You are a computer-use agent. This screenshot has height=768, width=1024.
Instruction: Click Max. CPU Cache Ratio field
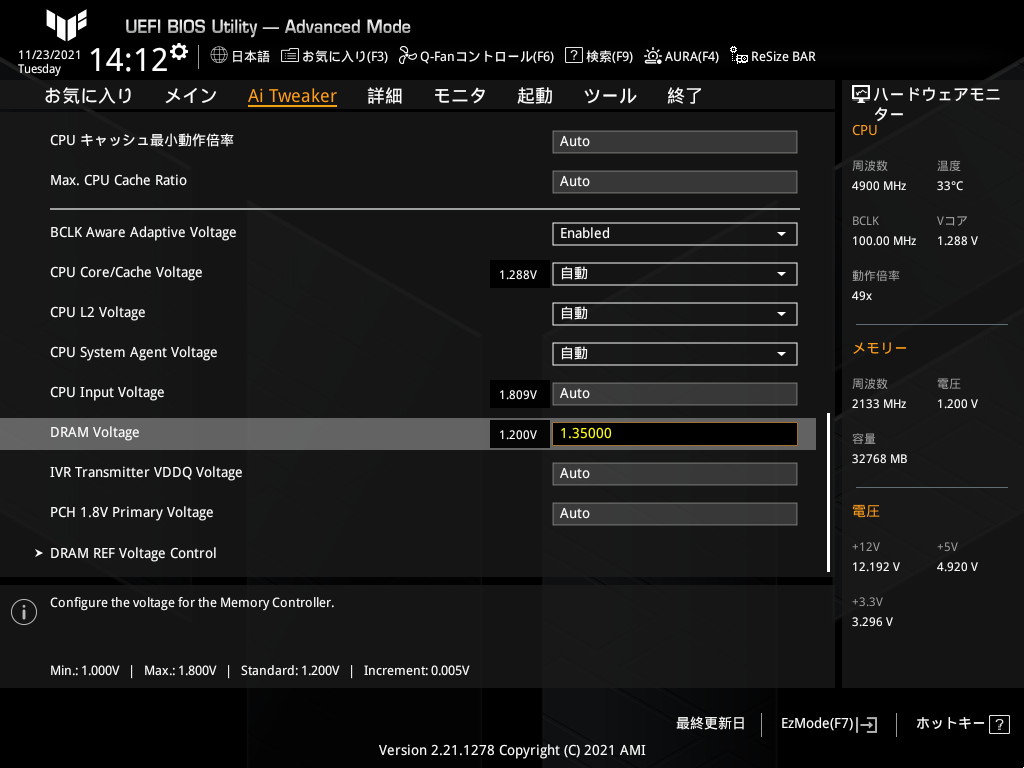tap(675, 182)
